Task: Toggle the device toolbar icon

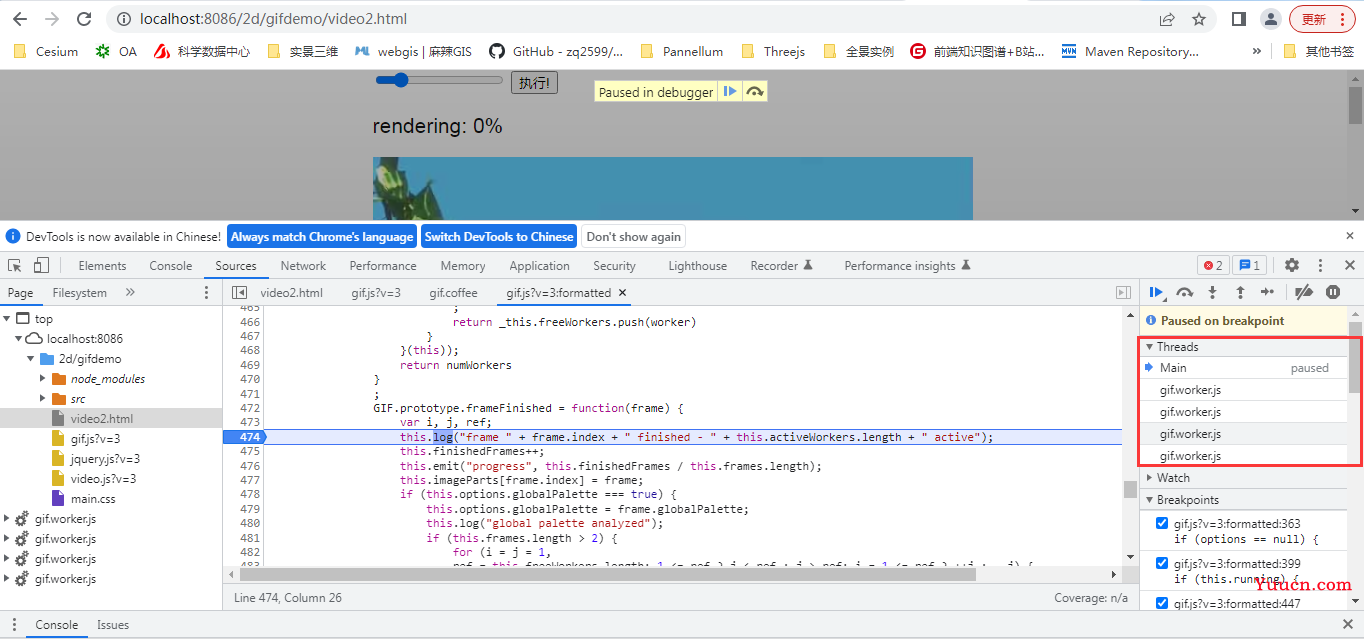Action: click(x=41, y=265)
